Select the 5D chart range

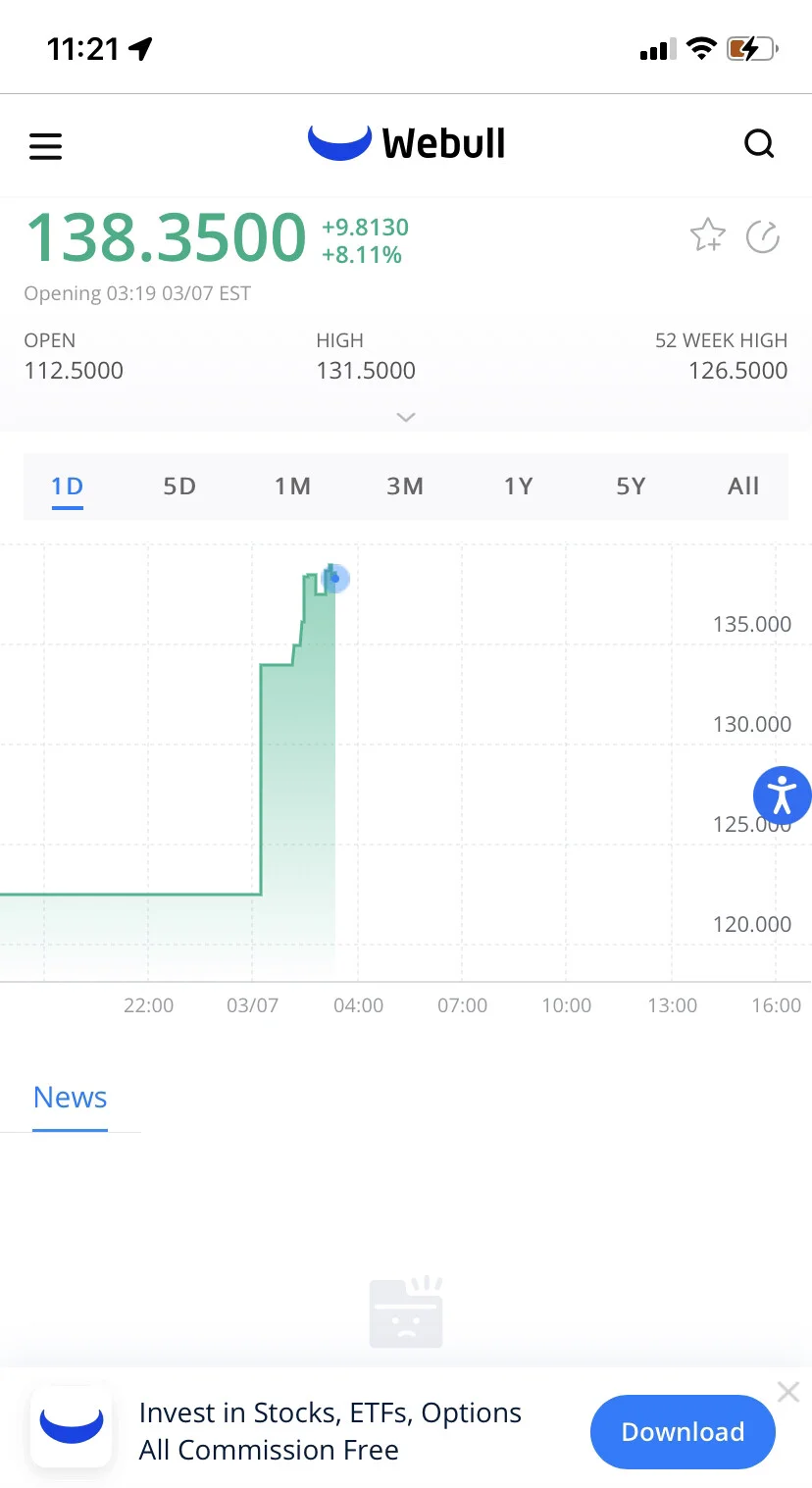[179, 487]
